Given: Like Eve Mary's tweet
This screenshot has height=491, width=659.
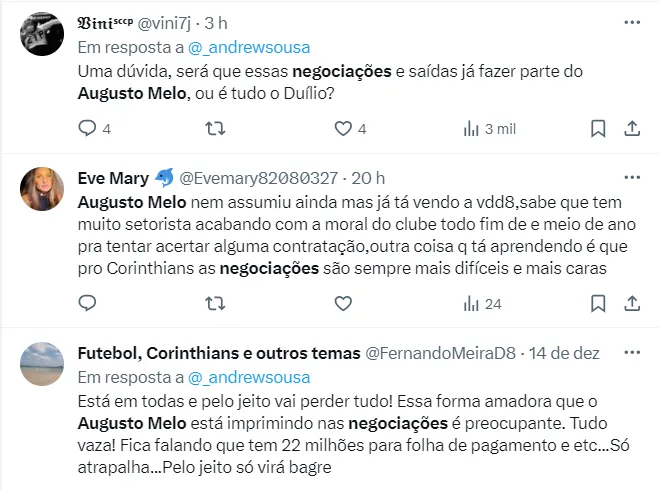Looking at the screenshot, I should [343, 302].
